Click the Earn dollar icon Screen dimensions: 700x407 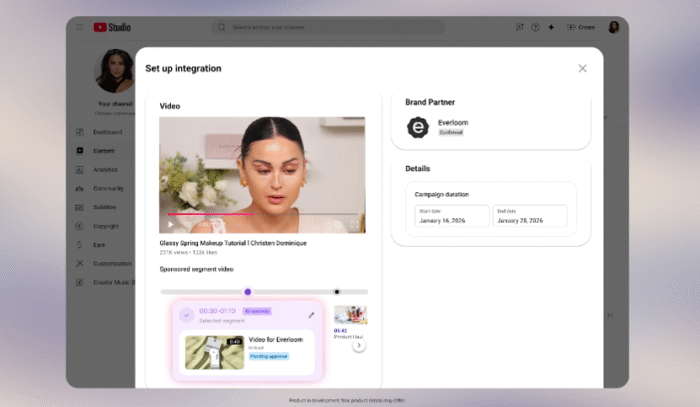(79, 245)
